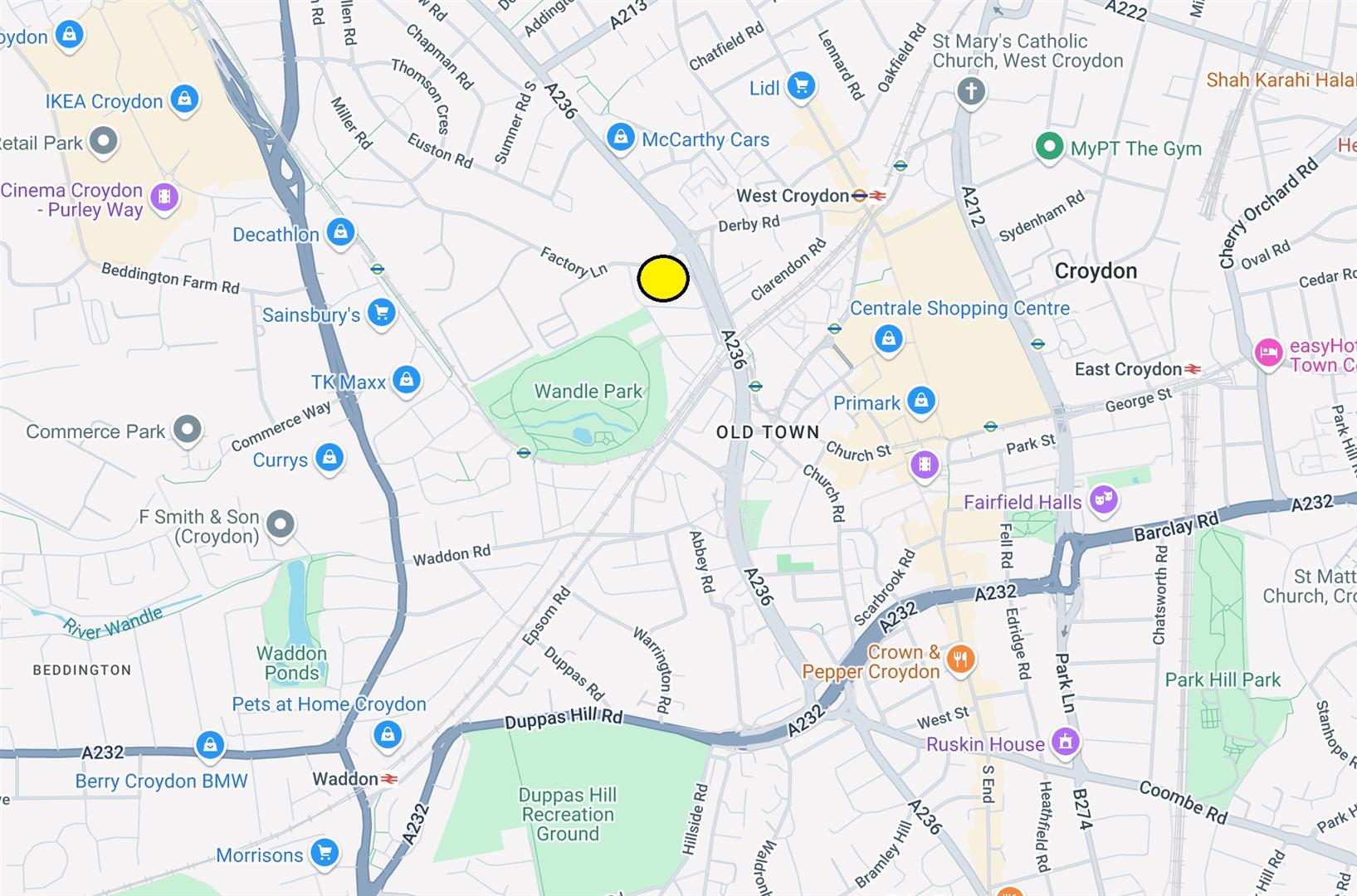Select the Decathlon shopping bag marker
1357x896 pixels.
pyautogui.click(x=340, y=233)
